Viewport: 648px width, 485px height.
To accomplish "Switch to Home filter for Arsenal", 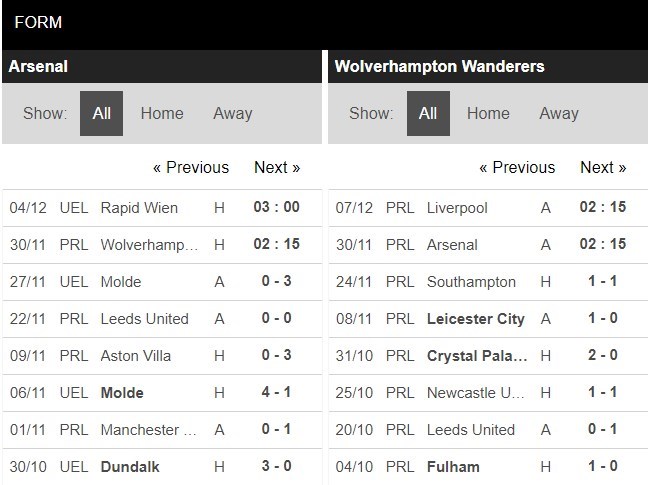I will (x=162, y=113).
